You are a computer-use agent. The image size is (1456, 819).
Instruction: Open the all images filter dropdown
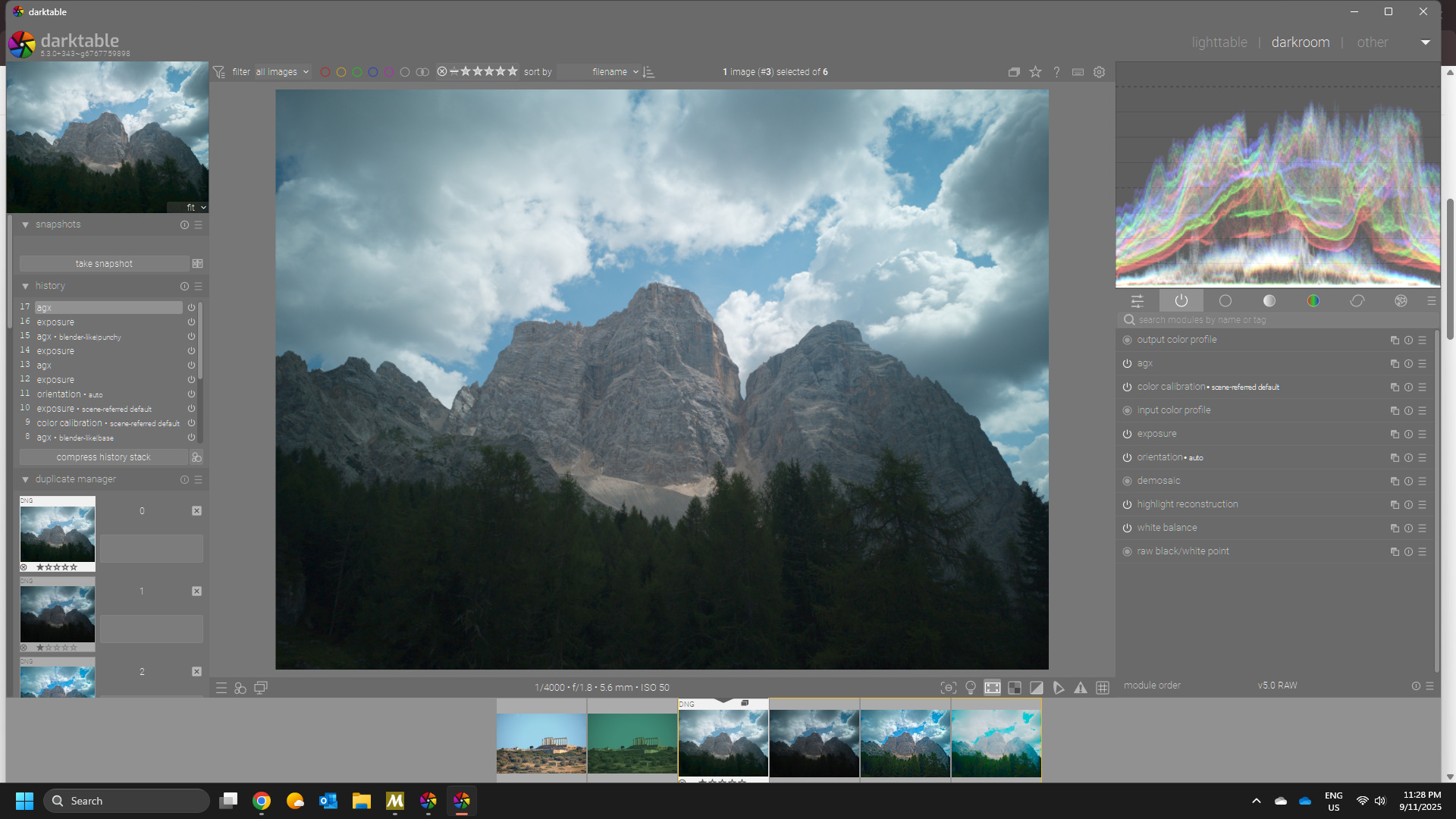tap(281, 72)
